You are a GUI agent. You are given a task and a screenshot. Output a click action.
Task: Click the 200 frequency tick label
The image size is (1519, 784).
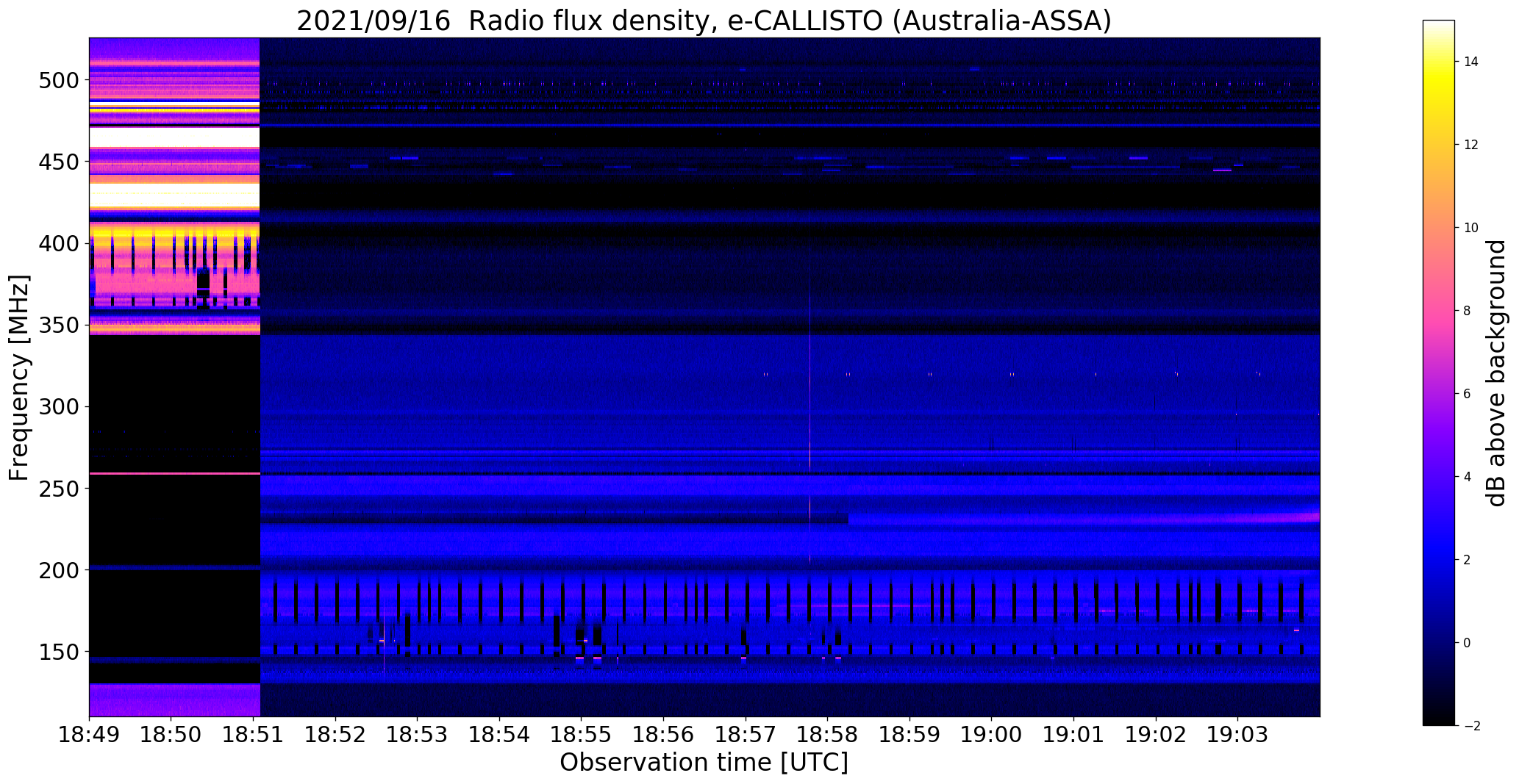pyautogui.click(x=58, y=570)
